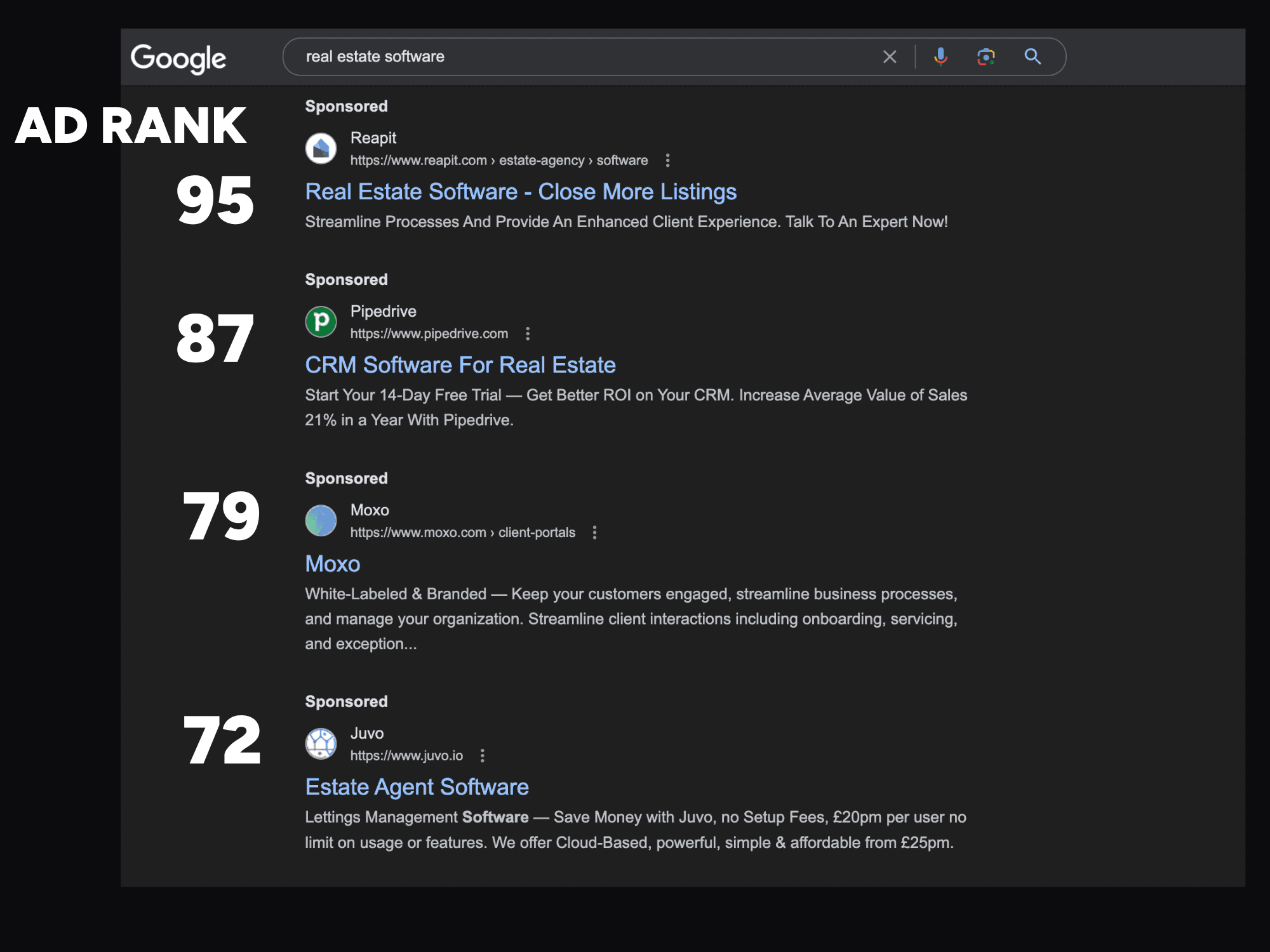Open the Estate Agent Software headline
Image resolution: width=1270 pixels, height=952 pixels.
(x=417, y=786)
